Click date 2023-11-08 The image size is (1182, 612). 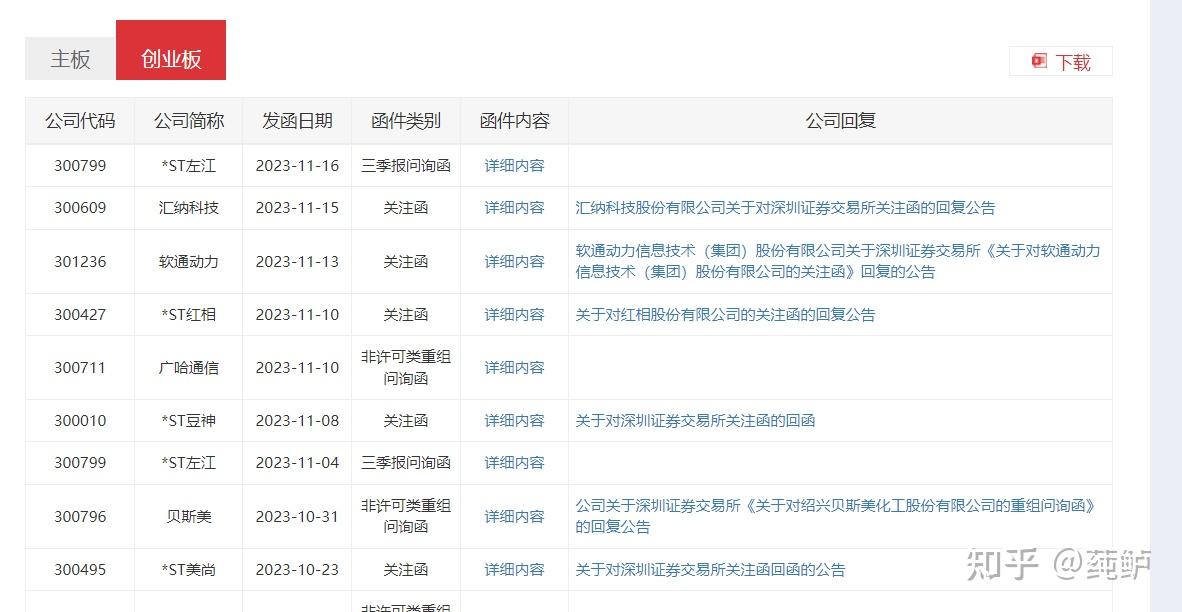(297, 421)
